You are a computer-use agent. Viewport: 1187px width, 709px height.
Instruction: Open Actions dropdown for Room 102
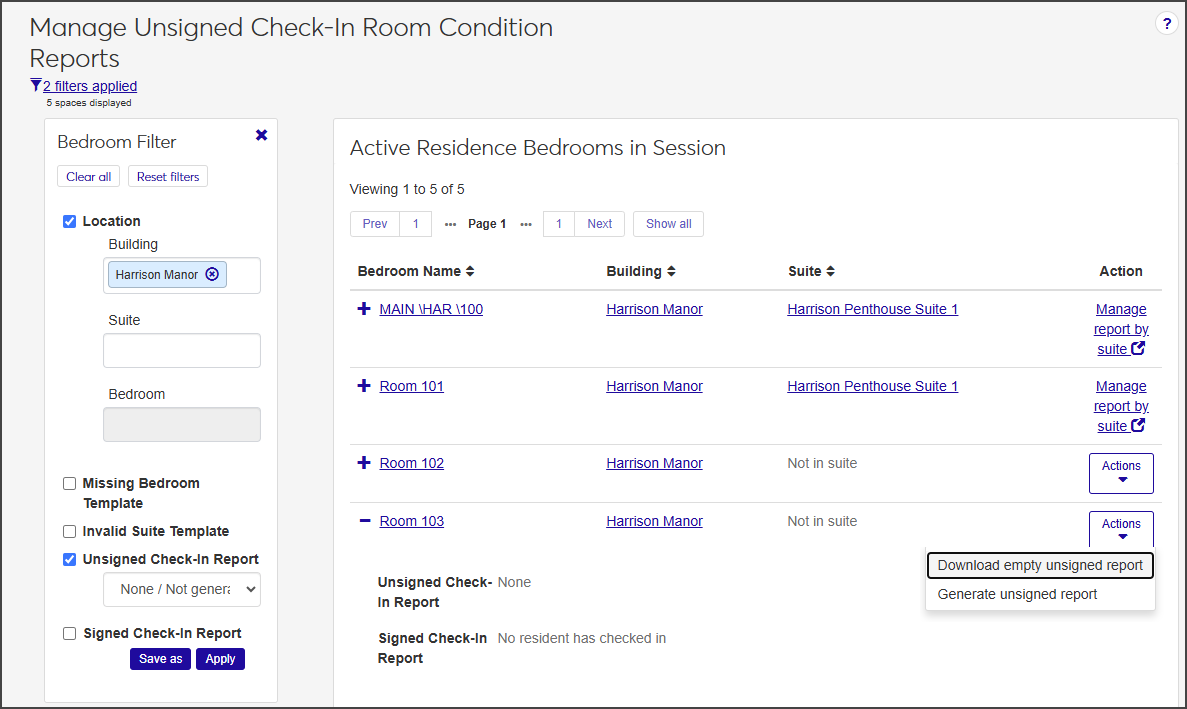1120,473
